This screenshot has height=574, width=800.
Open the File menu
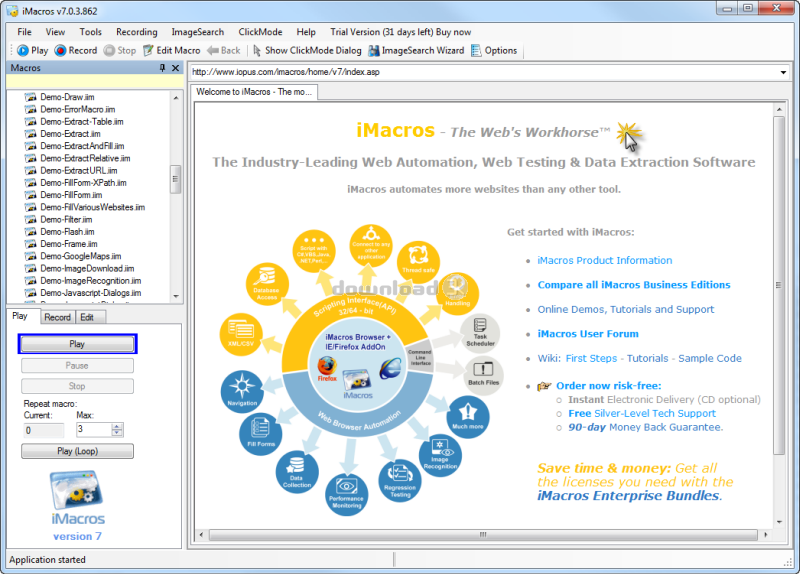pyautogui.click(x=24, y=32)
